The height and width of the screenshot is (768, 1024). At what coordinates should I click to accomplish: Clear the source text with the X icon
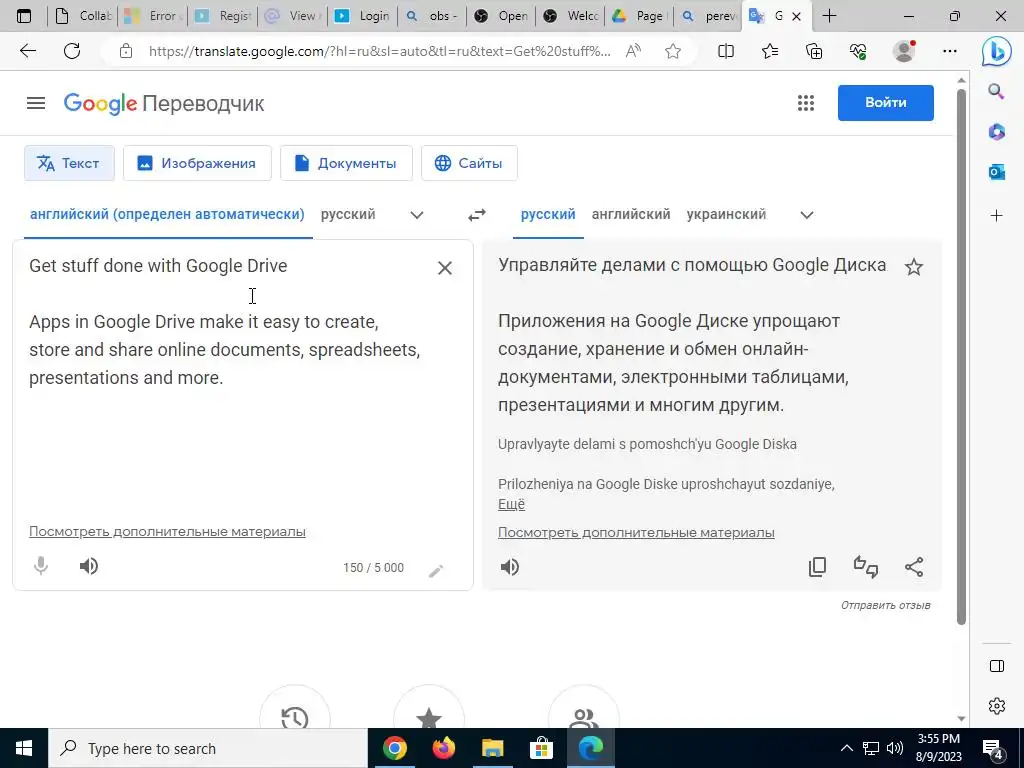[x=445, y=268]
